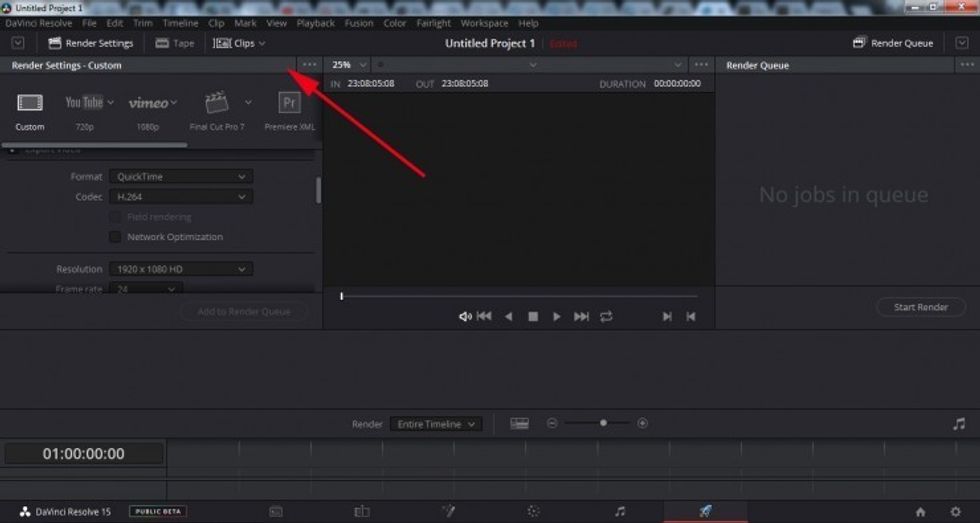Image resolution: width=980 pixels, height=523 pixels.
Task: Play the viewer forward
Action: point(557,317)
